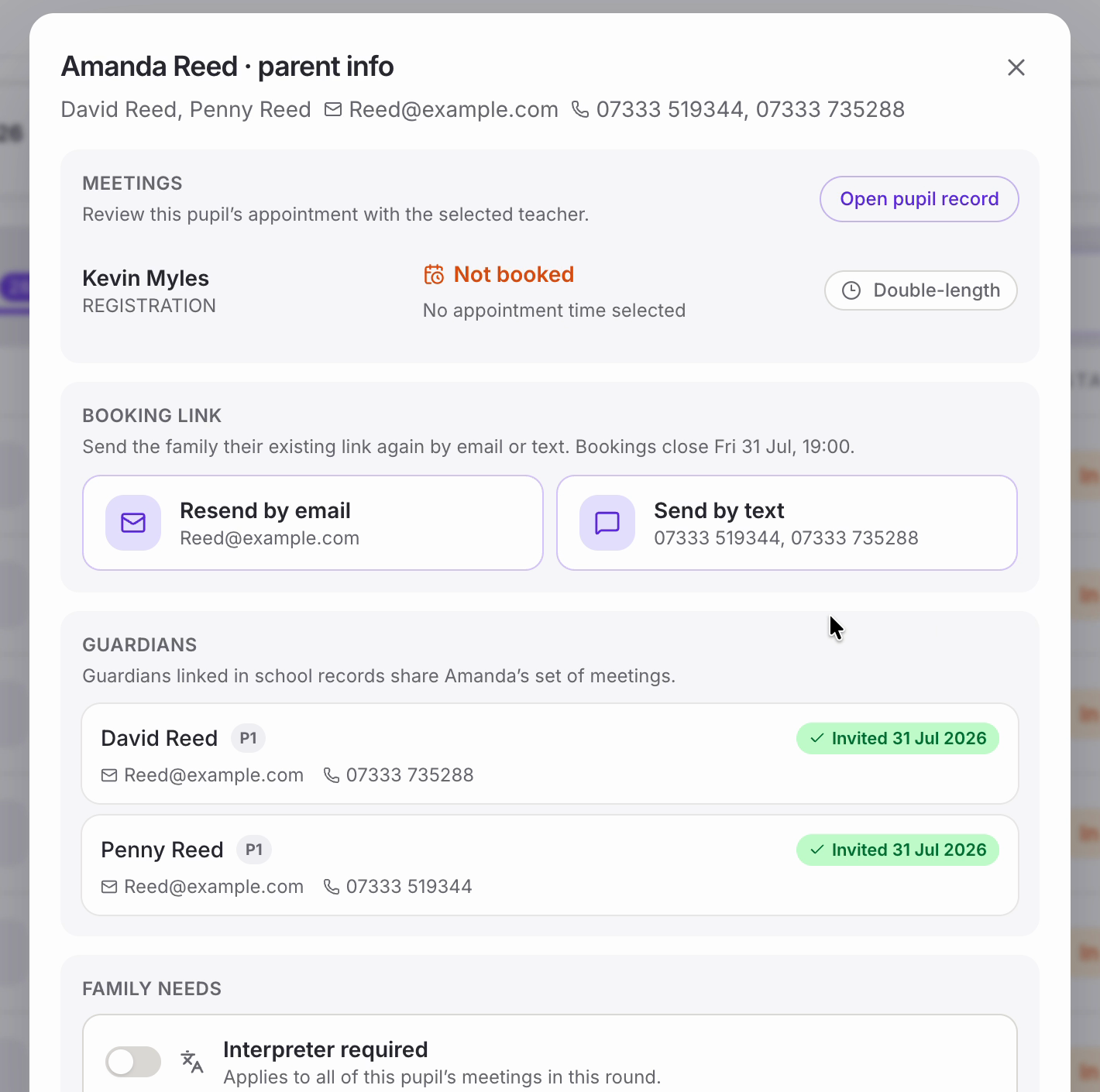Viewport: 1100px width, 1092px height.
Task: Click the header phone icon near 07333 519344
Action: [580, 110]
